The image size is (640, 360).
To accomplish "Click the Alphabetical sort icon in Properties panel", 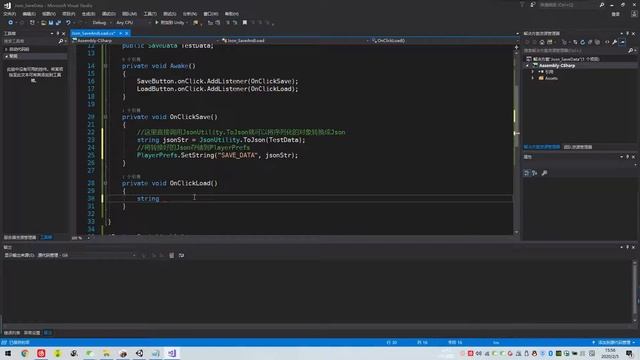I will pyautogui.click(x=534, y=173).
